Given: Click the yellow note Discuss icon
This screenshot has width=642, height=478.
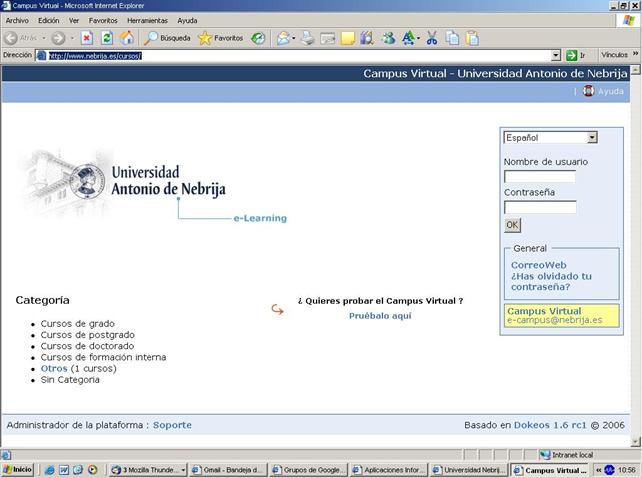Looking at the screenshot, I should (348, 39).
